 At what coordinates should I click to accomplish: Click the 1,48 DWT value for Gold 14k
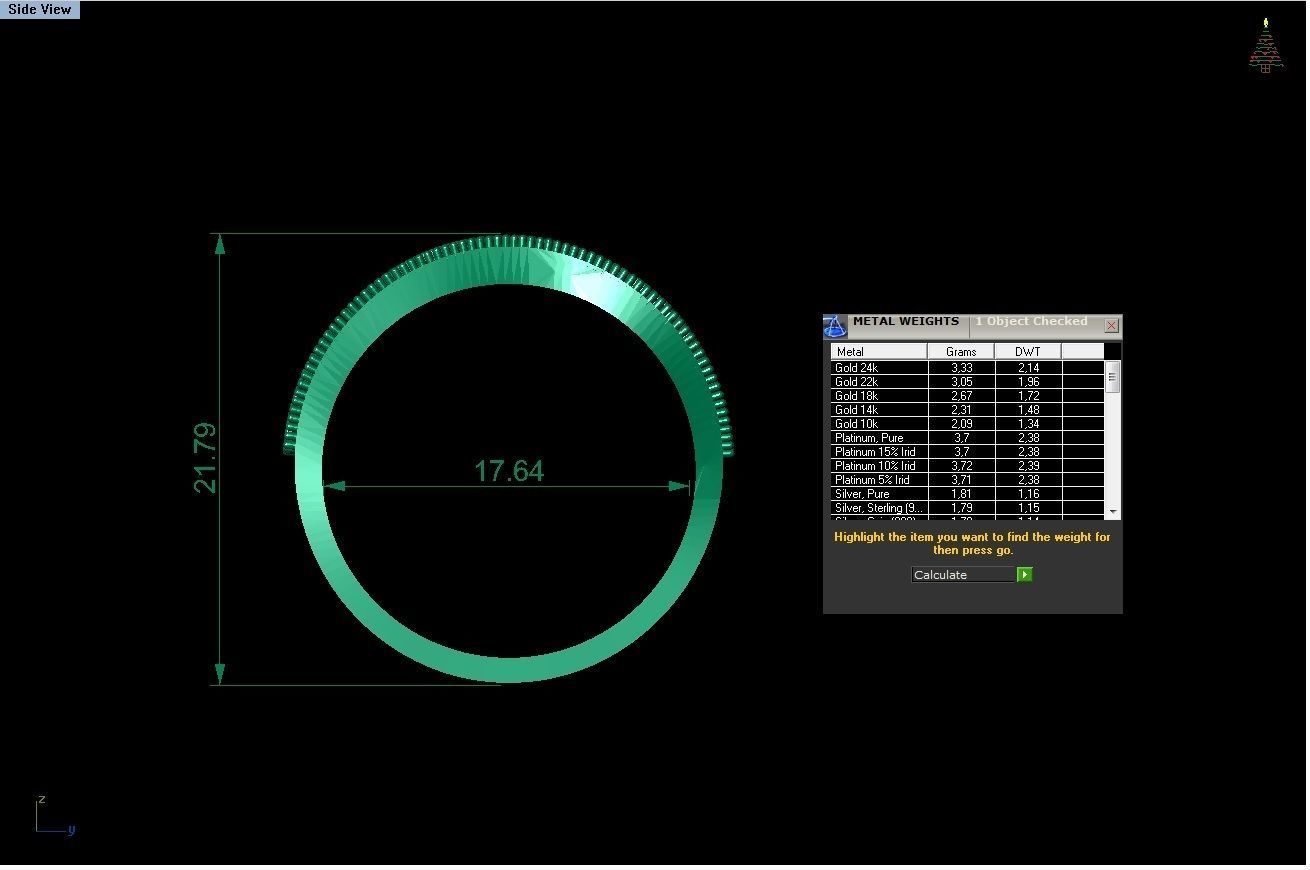[x=1028, y=410]
